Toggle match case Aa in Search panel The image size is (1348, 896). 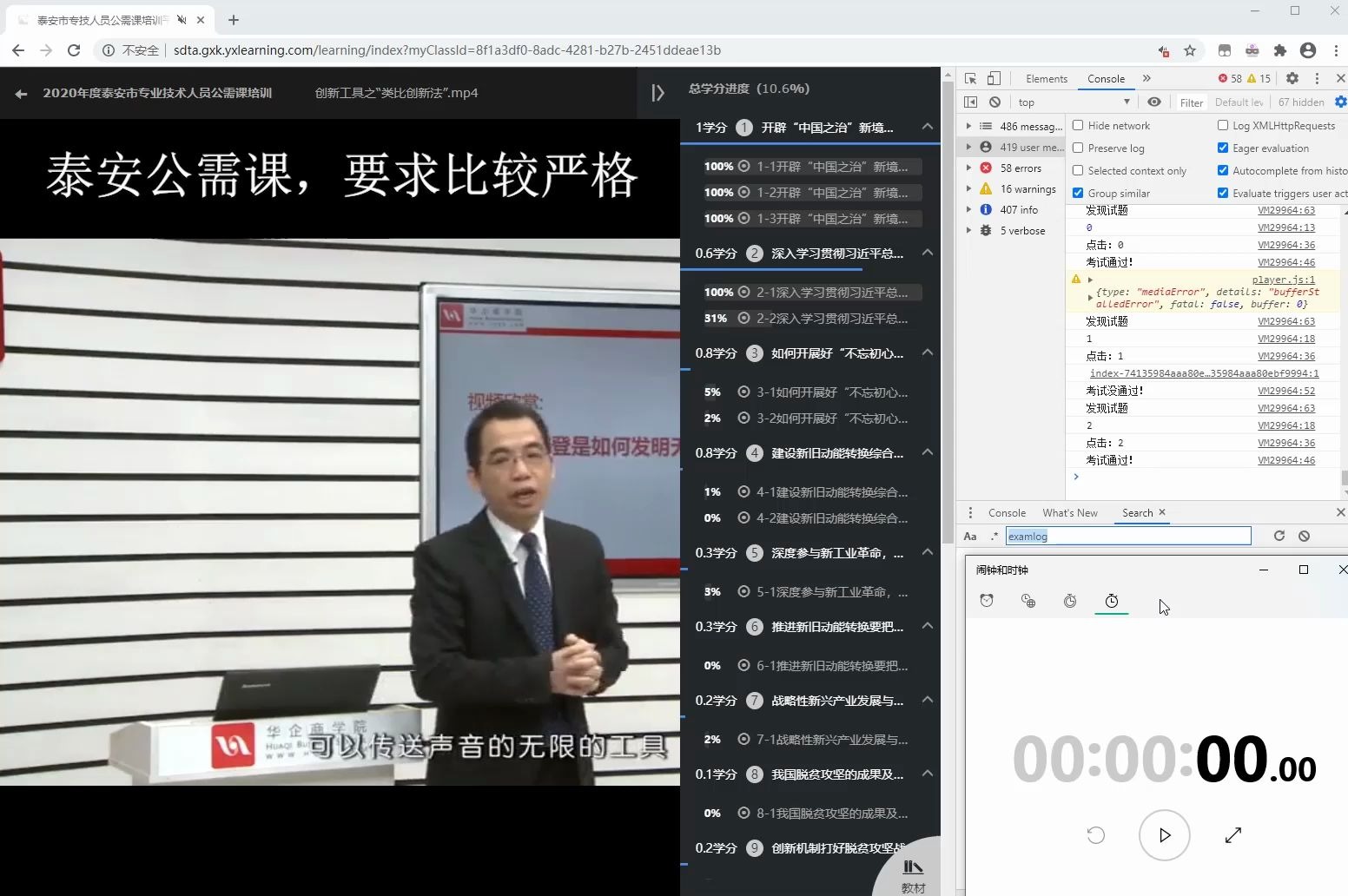(970, 537)
